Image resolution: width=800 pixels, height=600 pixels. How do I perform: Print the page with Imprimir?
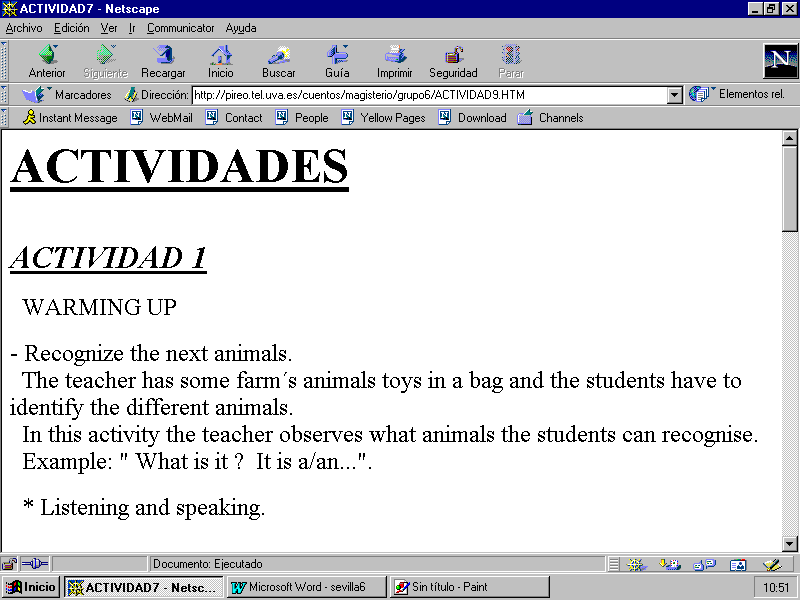(x=394, y=61)
